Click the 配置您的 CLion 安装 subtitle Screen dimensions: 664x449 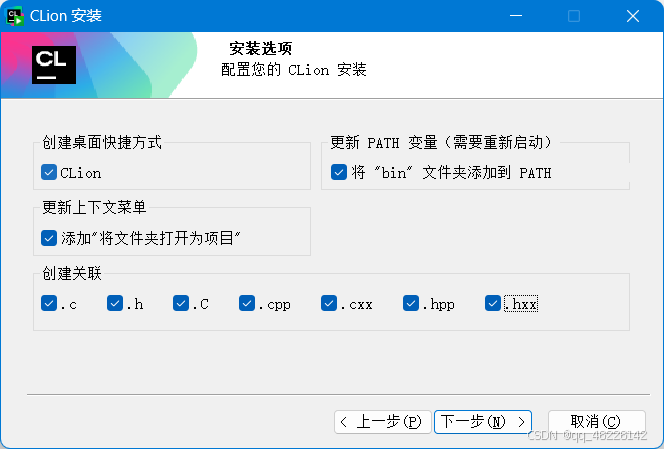point(293,69)
